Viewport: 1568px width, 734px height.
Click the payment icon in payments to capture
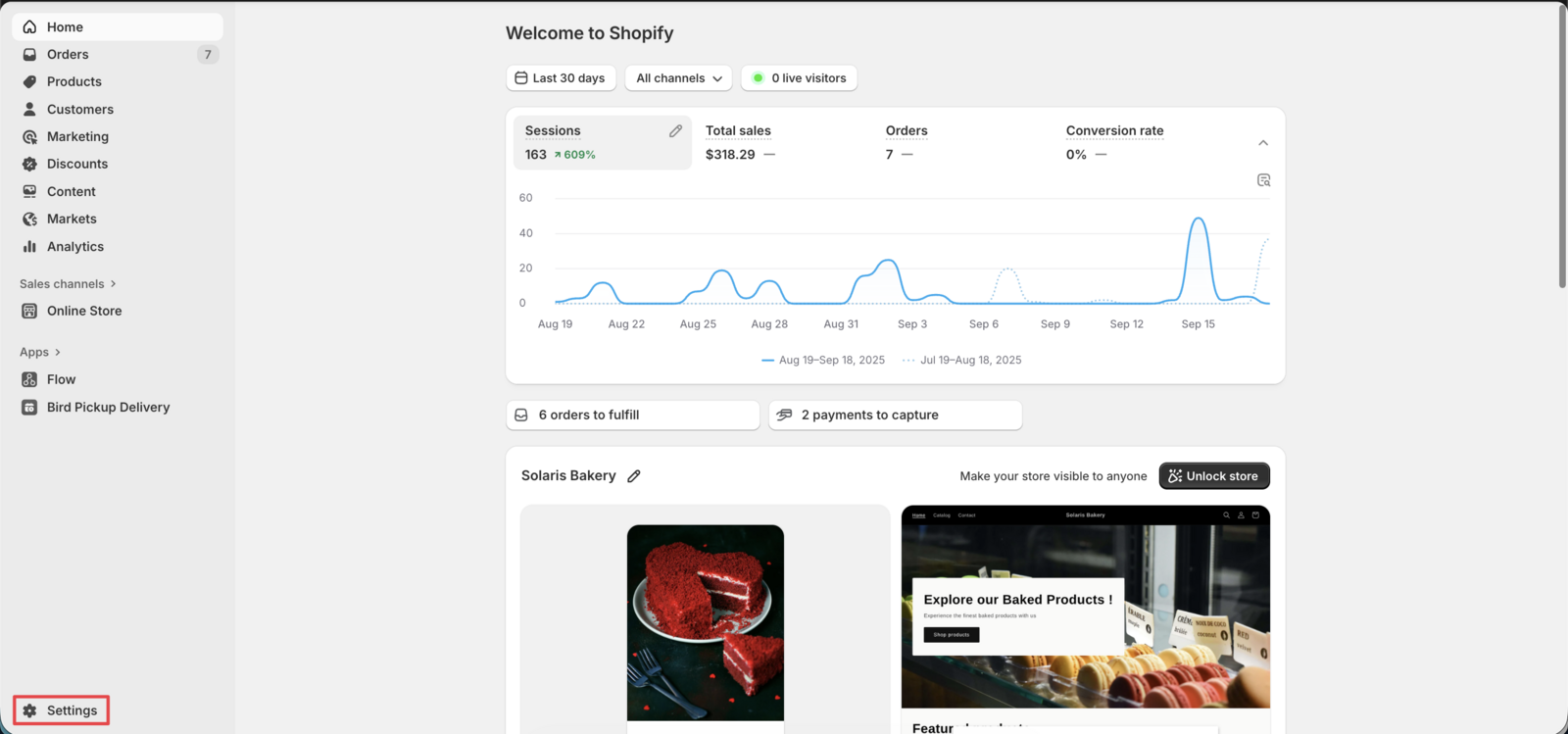pyautogui.click(x=784, y=416)
